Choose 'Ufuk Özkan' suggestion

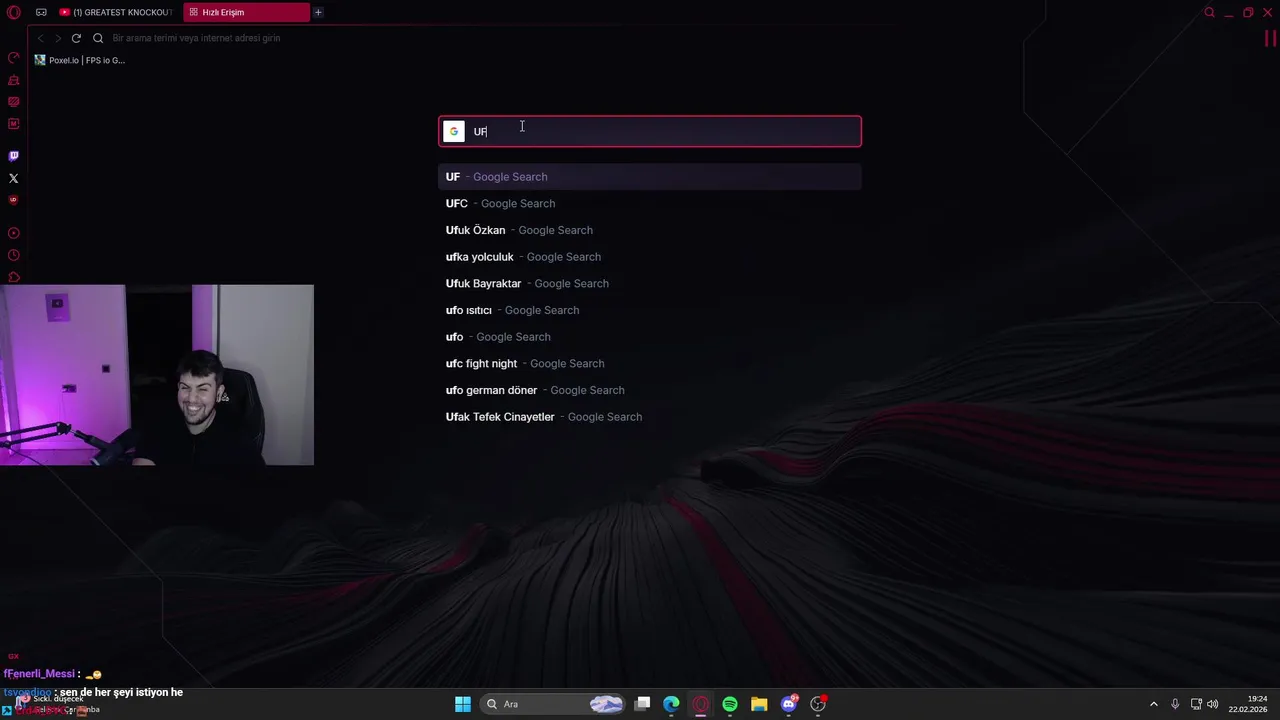tap(650, 230)
